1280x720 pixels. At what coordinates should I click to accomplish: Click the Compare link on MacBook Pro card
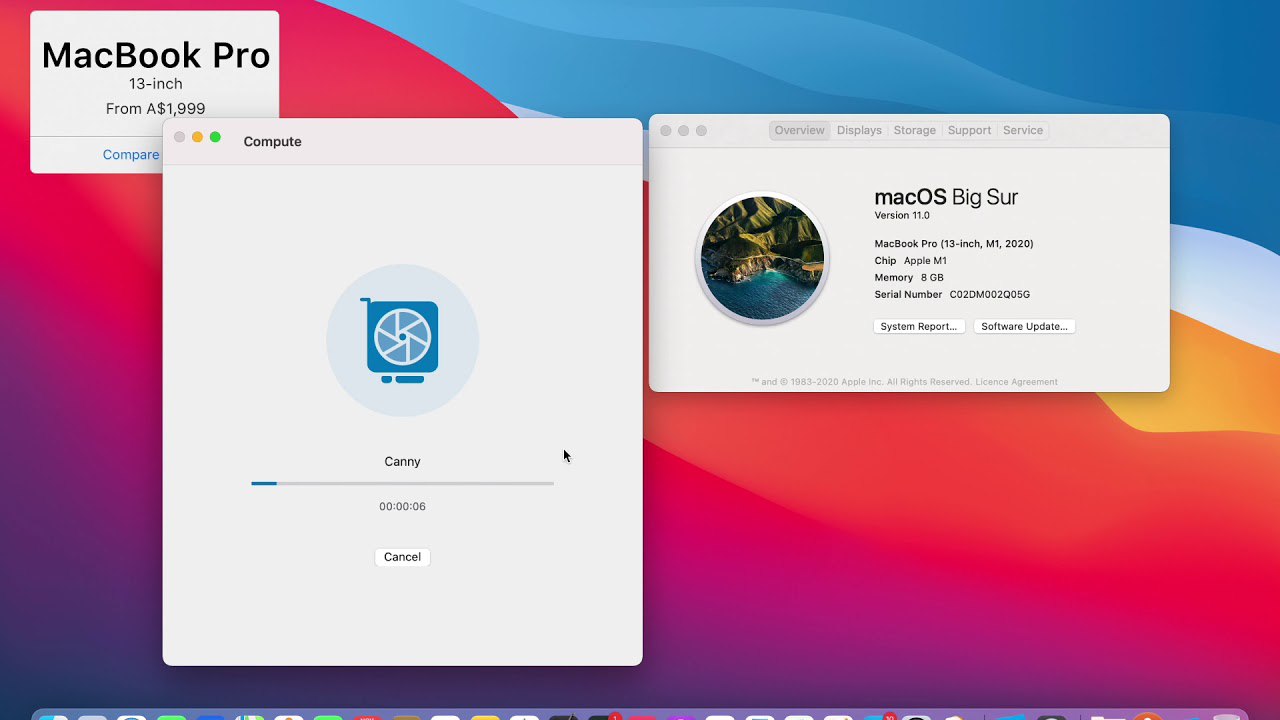[x=131, y=155]
